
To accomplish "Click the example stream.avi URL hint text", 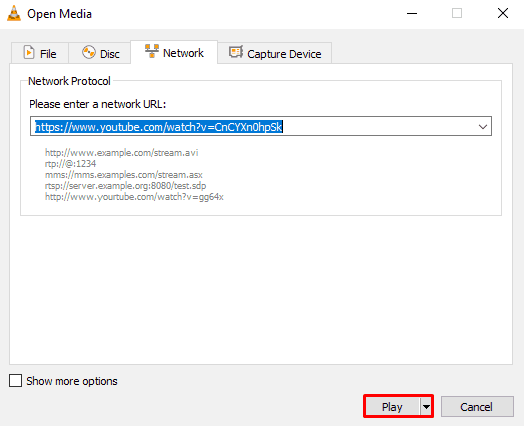I will (x=122, y=153).
